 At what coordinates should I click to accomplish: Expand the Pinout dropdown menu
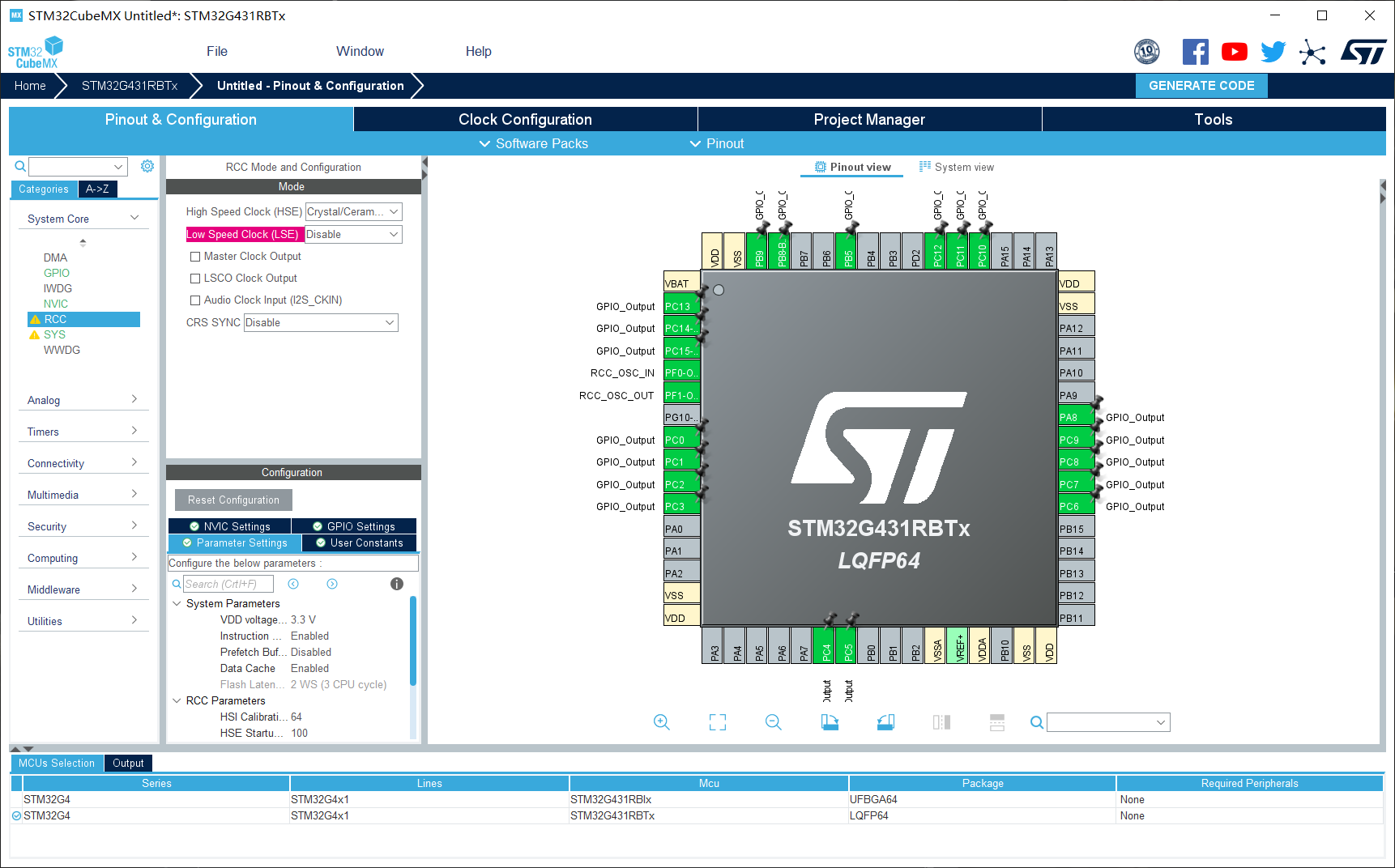pyautogui.click(x=717, y=143)
